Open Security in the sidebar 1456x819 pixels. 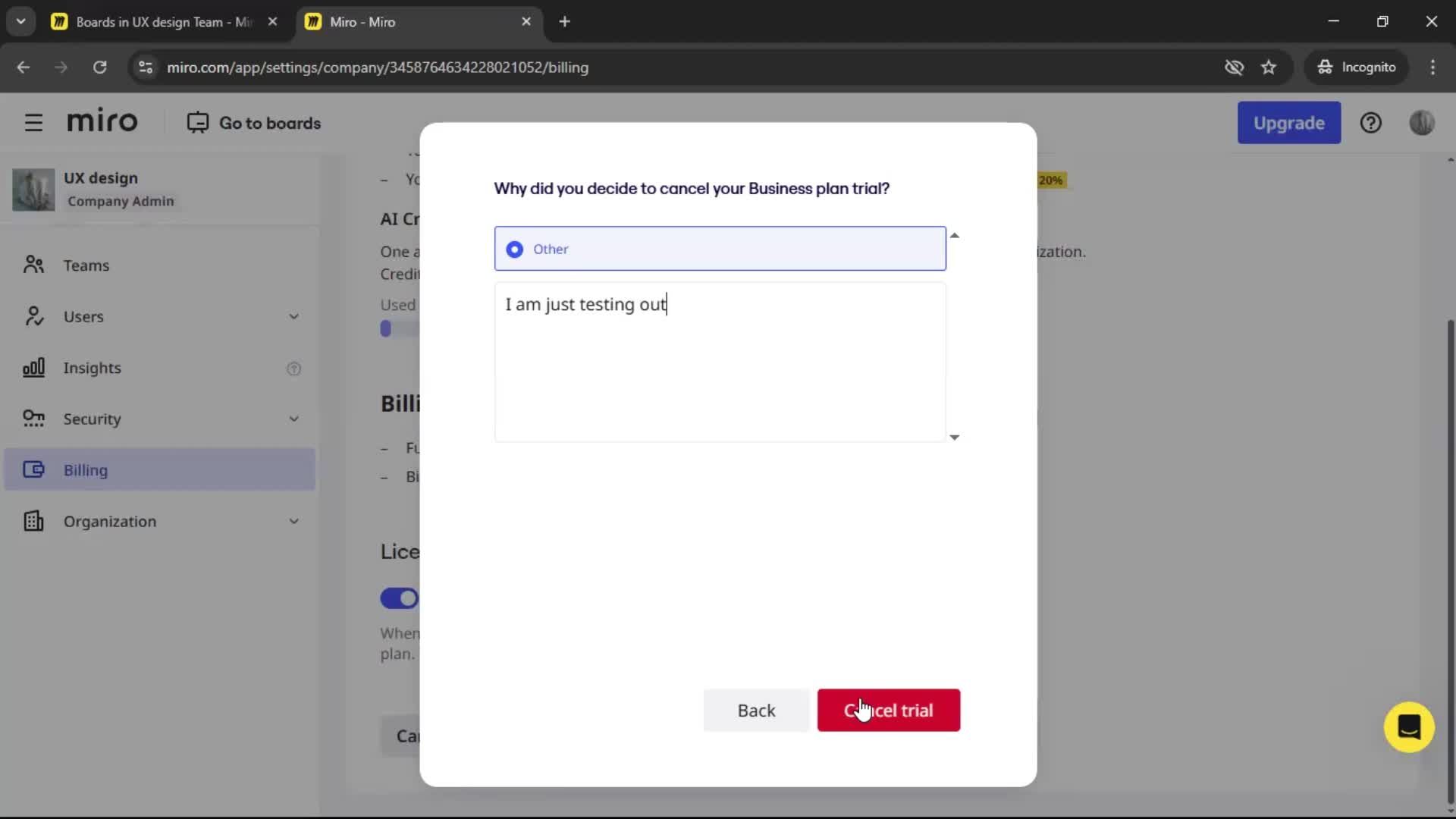tap(159, 419)
